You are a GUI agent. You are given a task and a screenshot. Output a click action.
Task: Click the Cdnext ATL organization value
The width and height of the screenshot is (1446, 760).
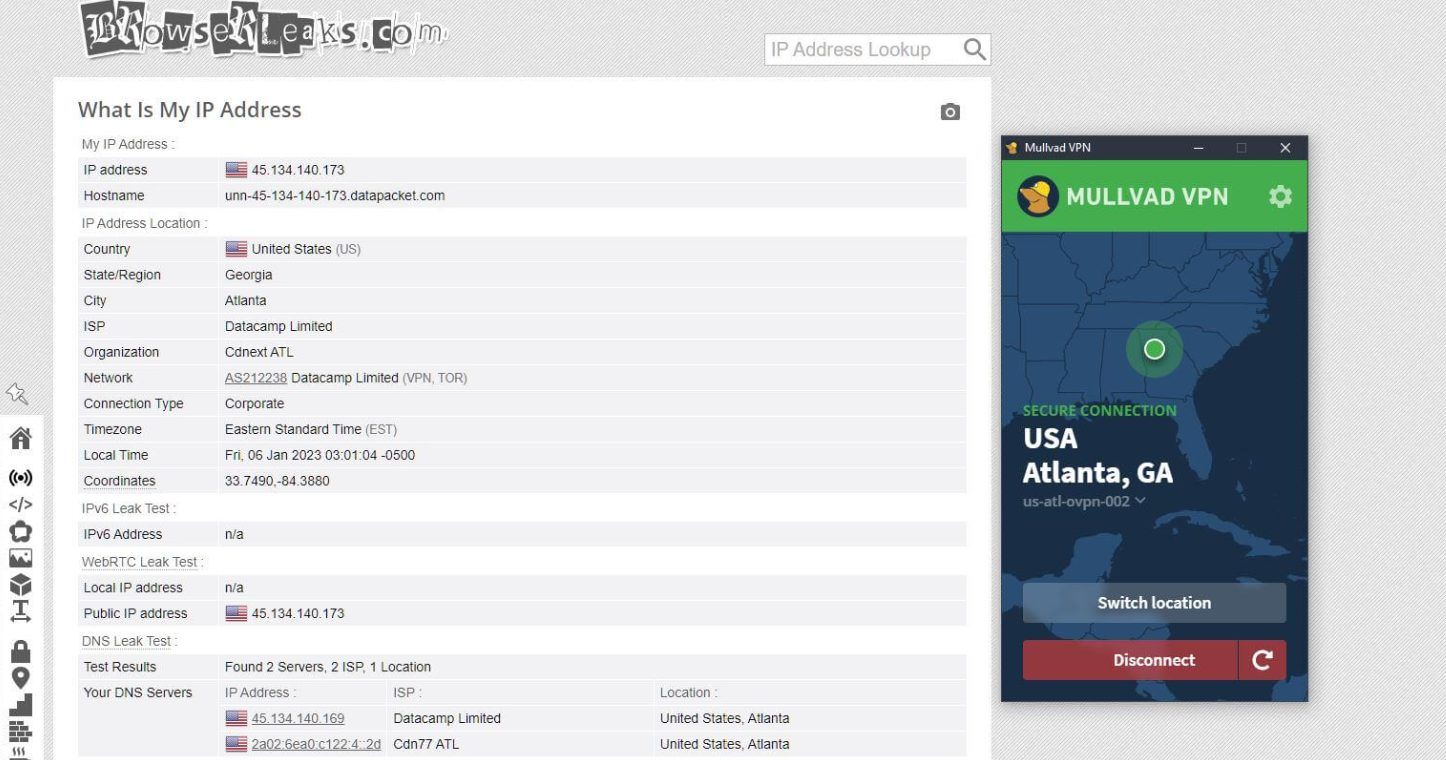tap(259, 352)
